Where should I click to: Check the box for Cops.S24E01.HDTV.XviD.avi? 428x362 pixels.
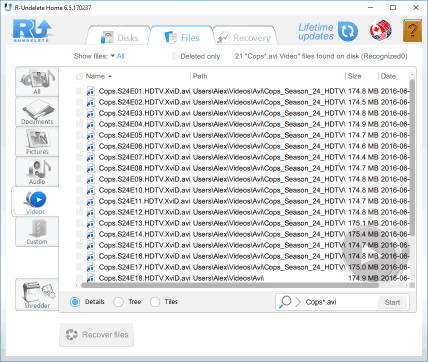pos(79,91)
